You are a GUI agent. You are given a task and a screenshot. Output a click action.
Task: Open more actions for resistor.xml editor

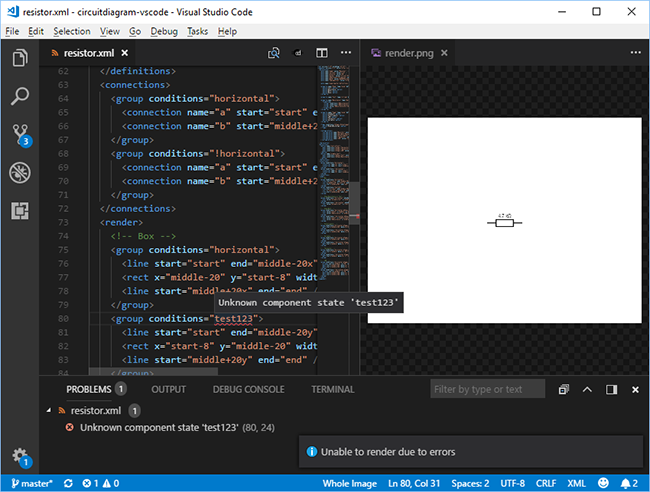(346, 53)
